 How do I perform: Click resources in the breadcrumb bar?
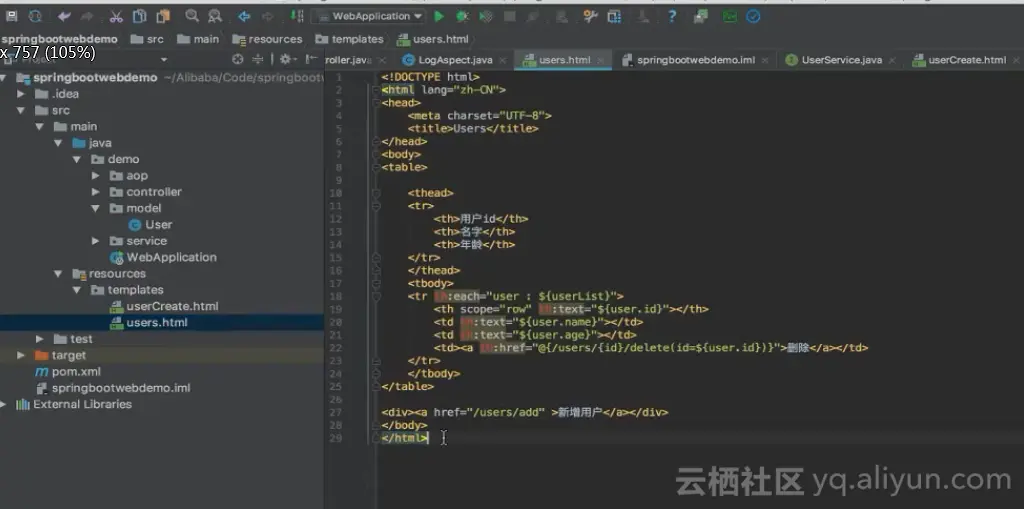pyautogui.click(x=268, y=39)
